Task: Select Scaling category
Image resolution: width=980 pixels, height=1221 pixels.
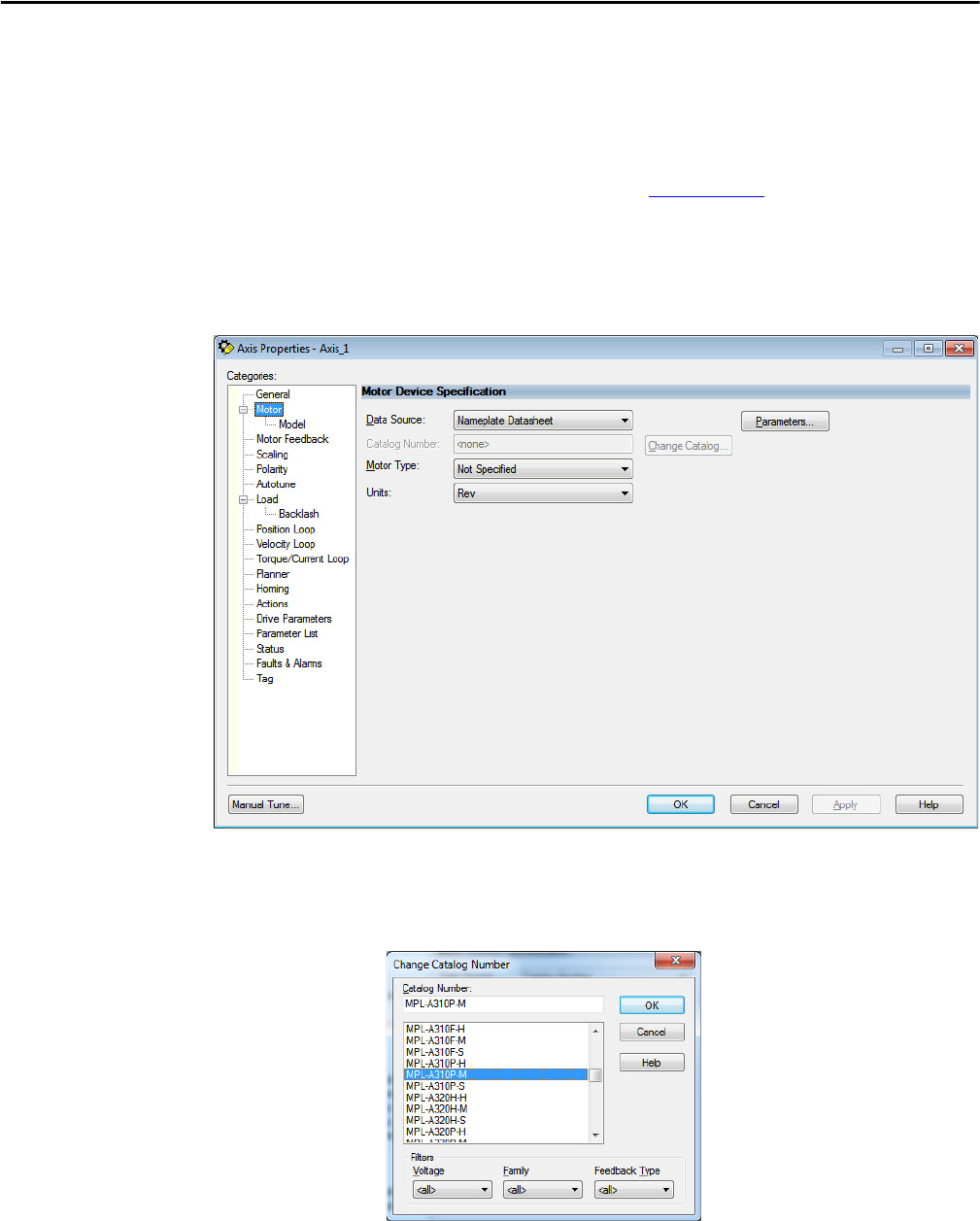Action: coord(272,455)
